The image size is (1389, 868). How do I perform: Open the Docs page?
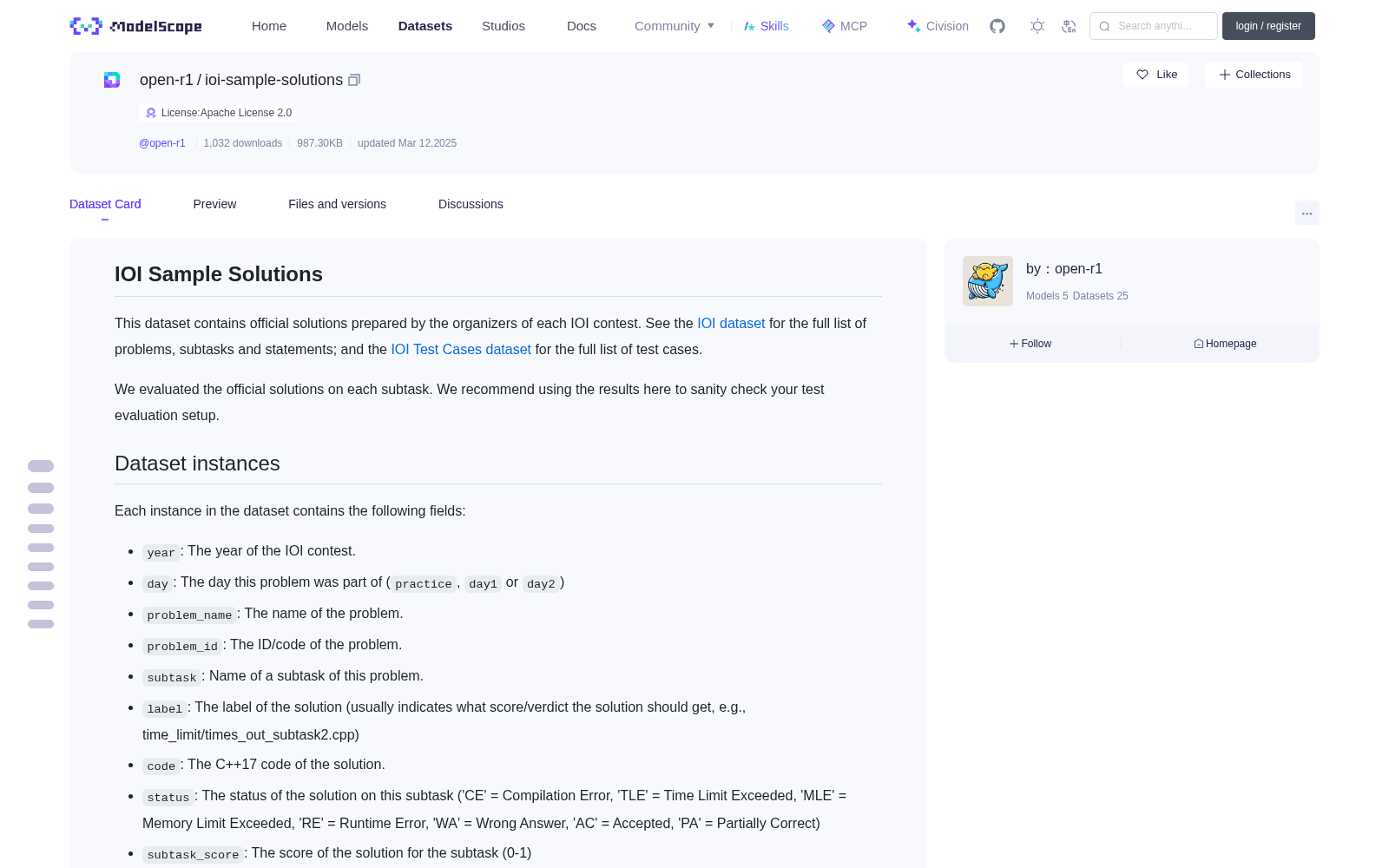click(582, 26)
